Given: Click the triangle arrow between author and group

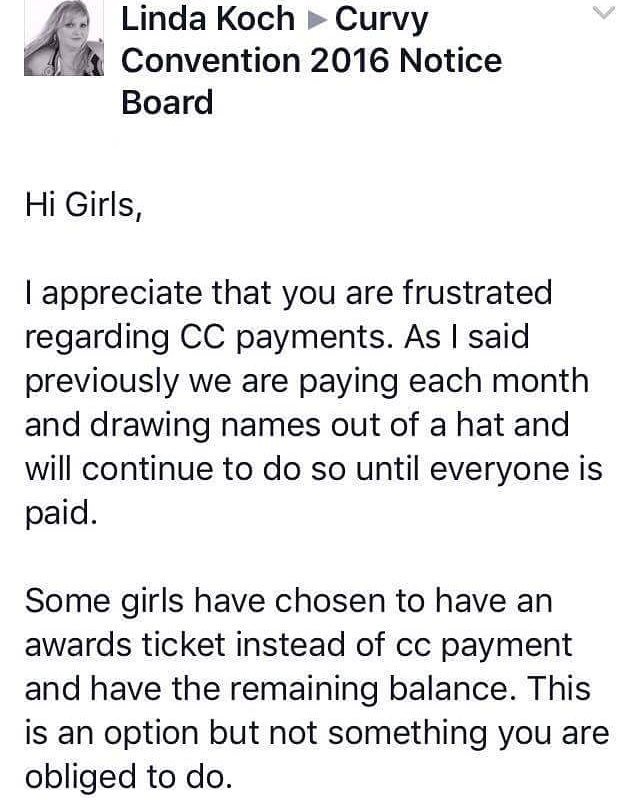Looking at the screenshot, I should point(316,20).
